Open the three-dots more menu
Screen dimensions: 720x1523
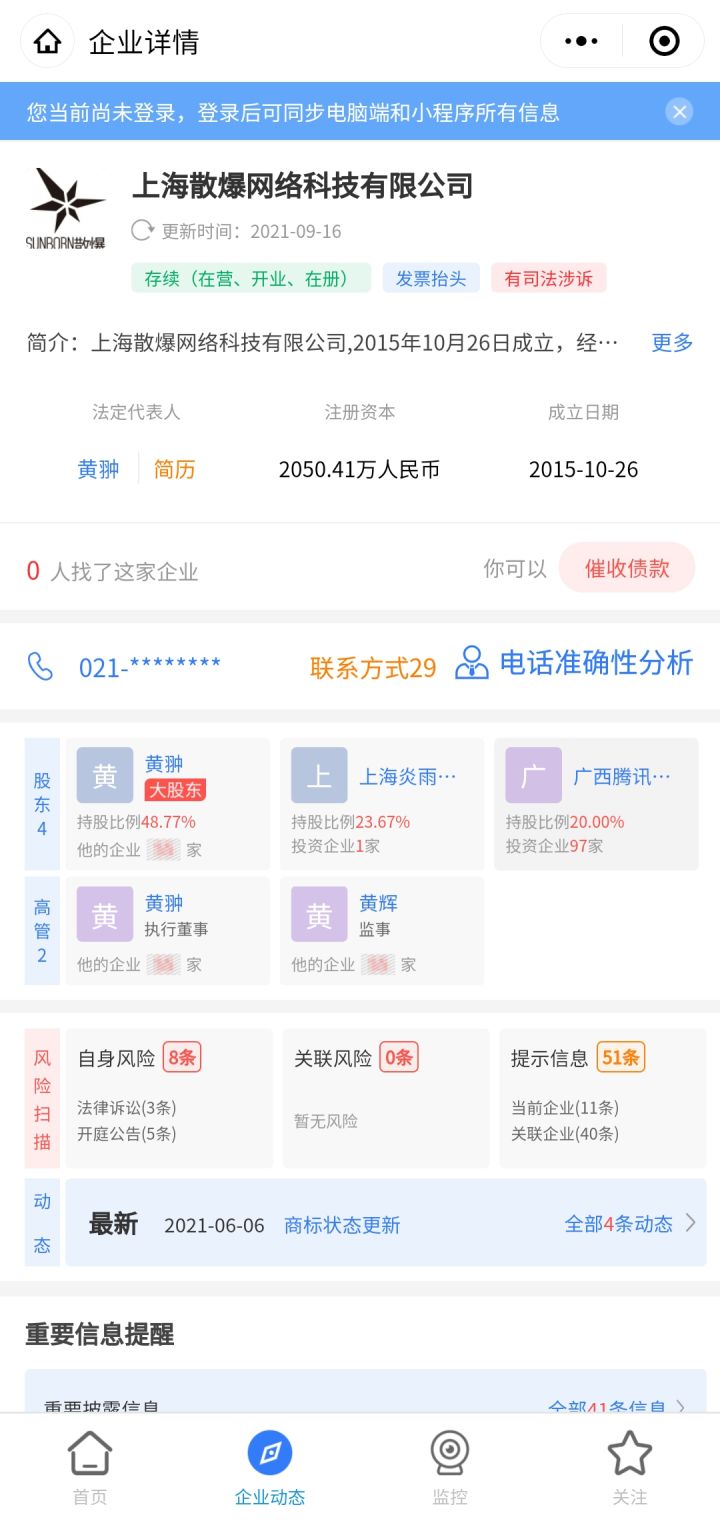(x=581, y=41)
